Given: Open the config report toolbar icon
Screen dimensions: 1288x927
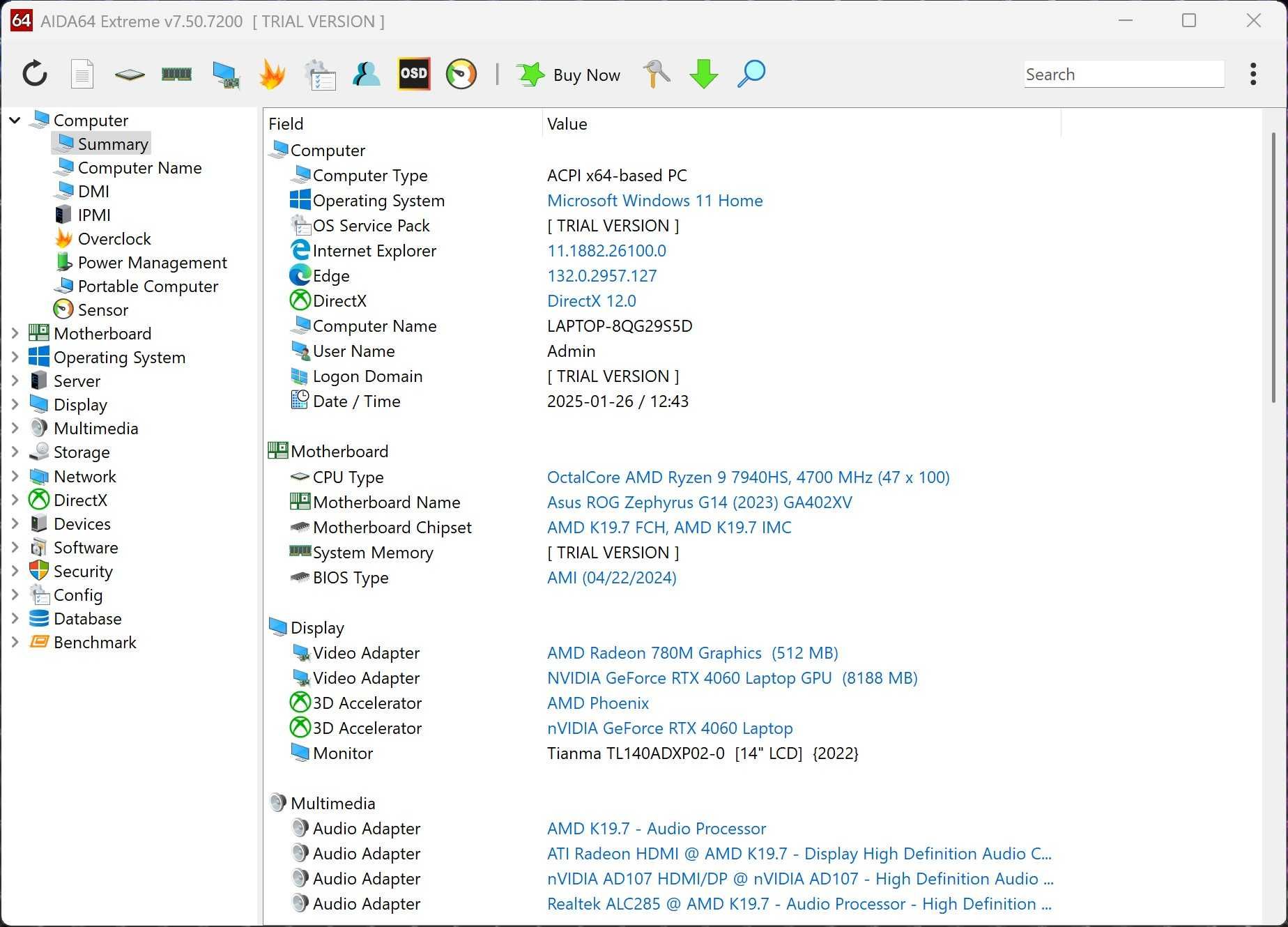Looking at the screenshot, I should [320, 75].
